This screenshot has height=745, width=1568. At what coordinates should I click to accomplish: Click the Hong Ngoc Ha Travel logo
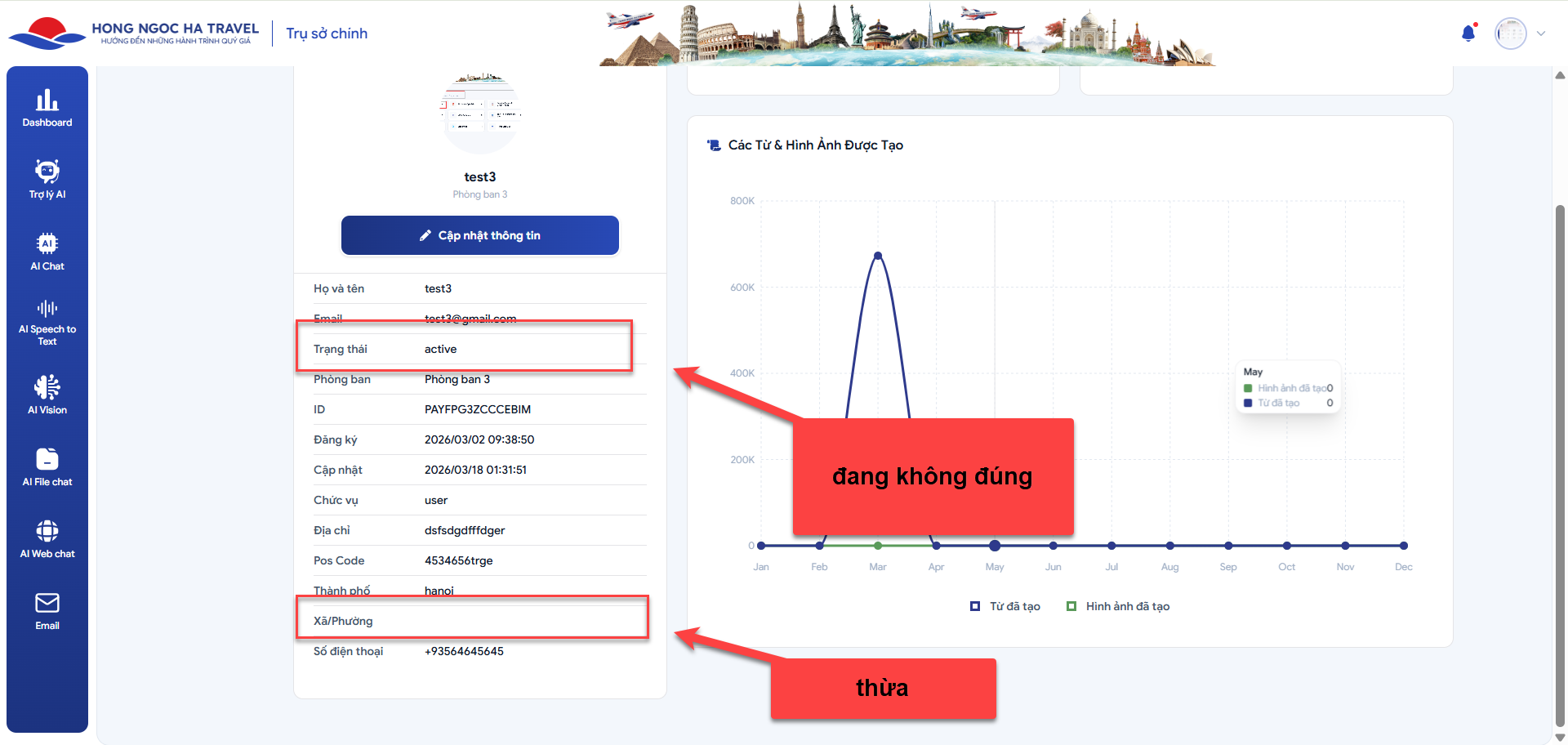coord(135,33)
